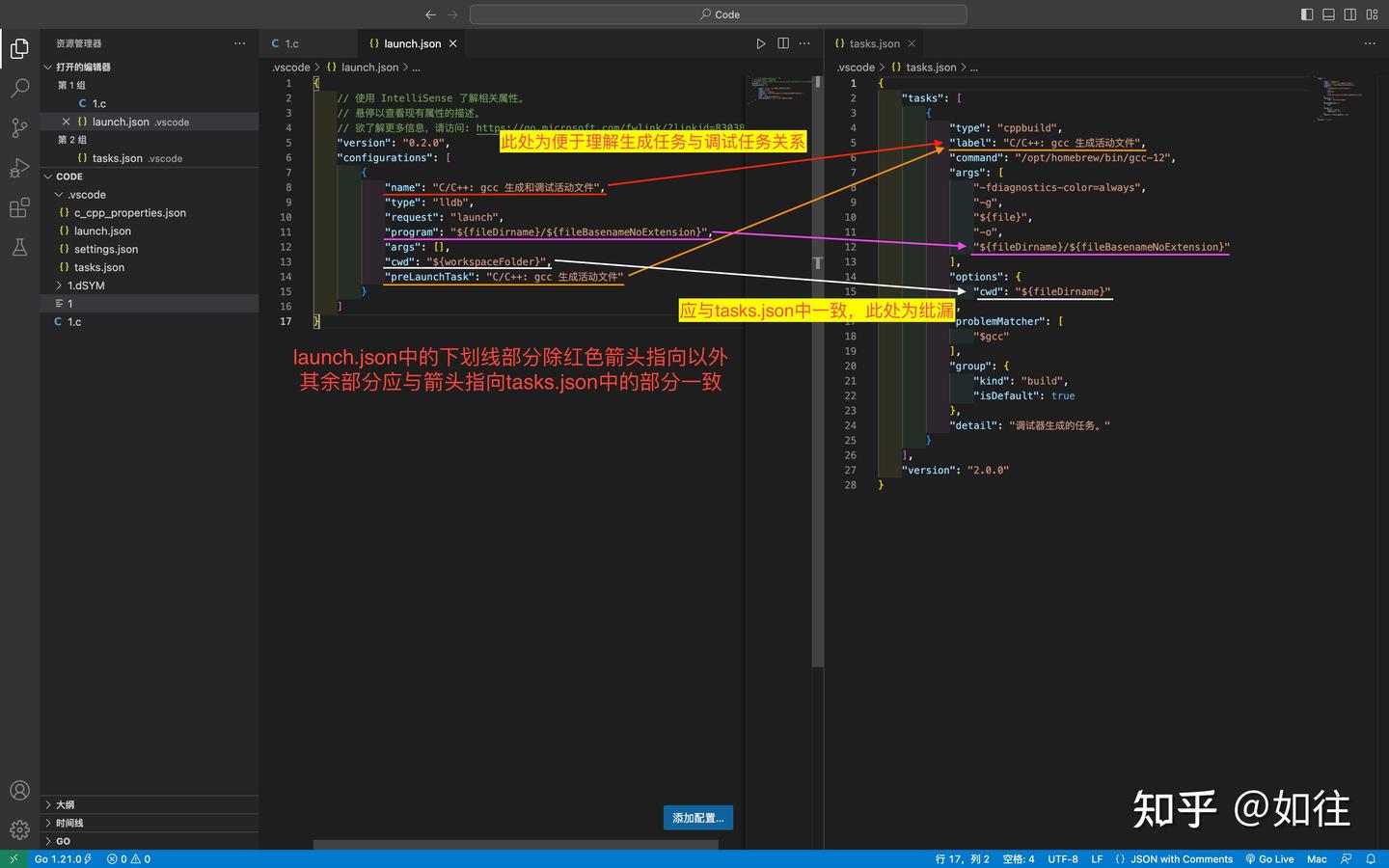This screenshot has width=1389, height=868.
Task: Switch to the tasks.json tab
Action: point(871,43)
